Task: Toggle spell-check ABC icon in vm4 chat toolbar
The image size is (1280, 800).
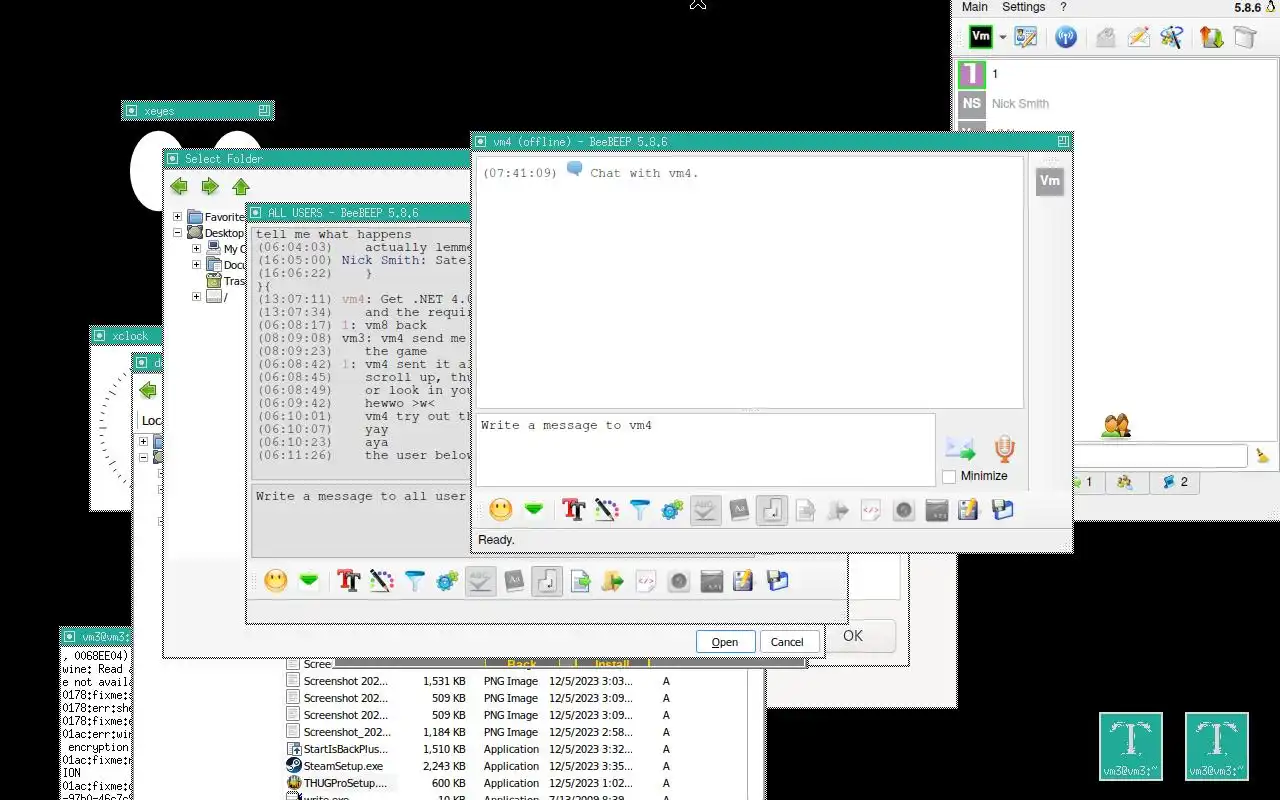Action: pyautogui.click(x=705, y=510)
